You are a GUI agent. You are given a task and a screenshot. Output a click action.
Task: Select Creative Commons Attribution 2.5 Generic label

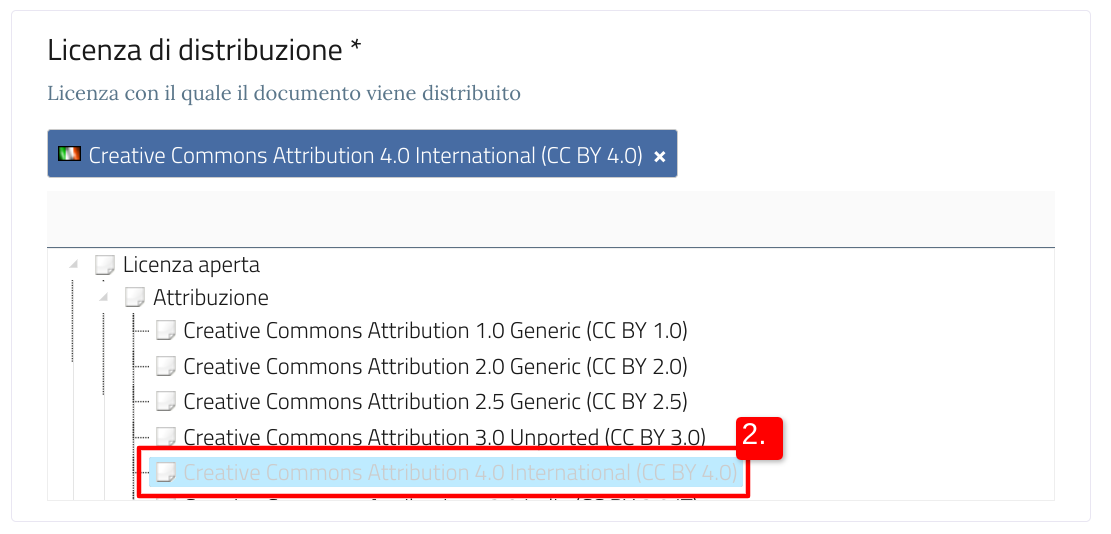[x=436, y=402]
